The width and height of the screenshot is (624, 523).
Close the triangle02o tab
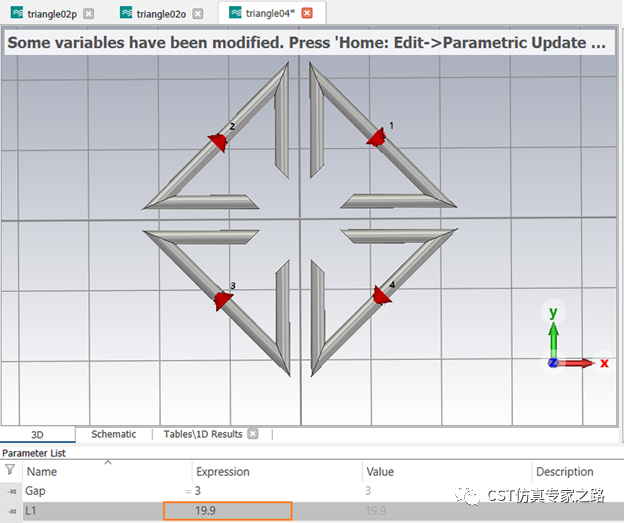pos(198,14)
